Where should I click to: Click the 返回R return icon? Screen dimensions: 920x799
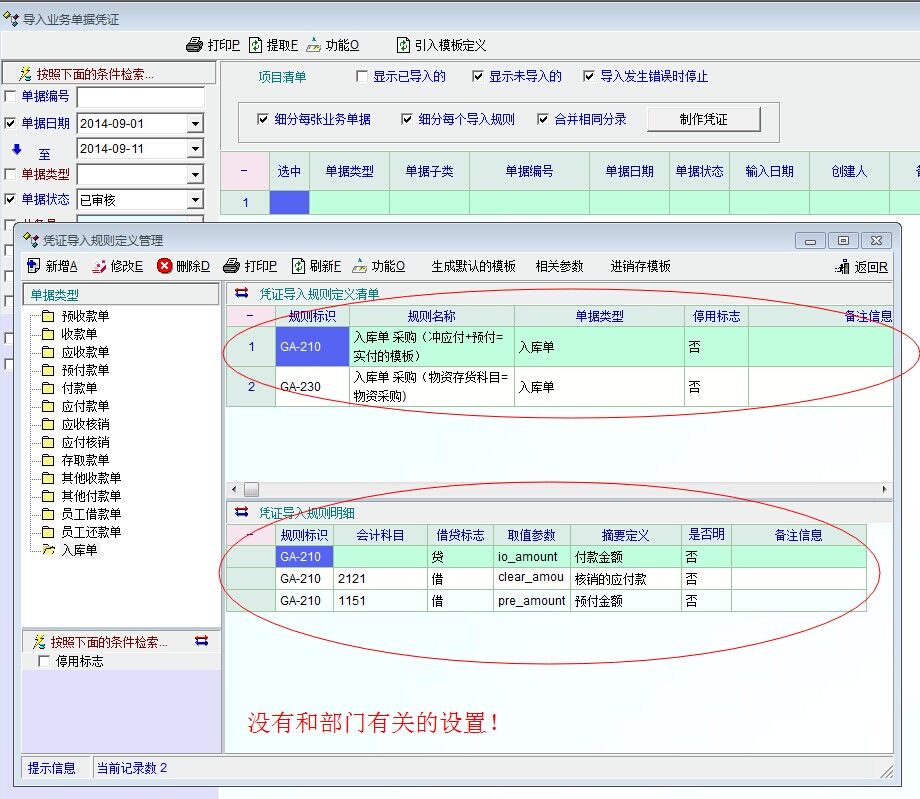click(842, 267)
